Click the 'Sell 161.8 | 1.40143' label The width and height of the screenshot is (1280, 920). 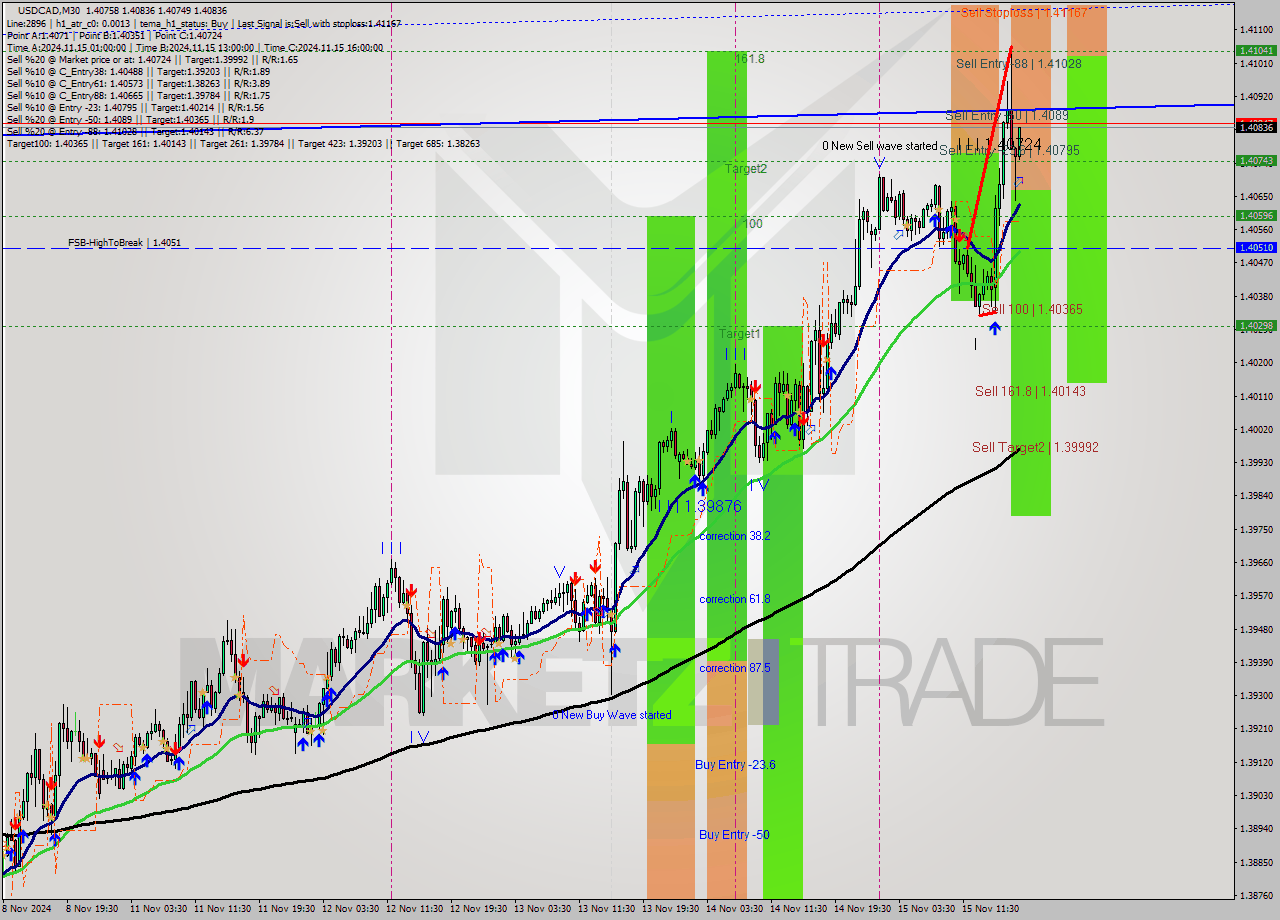1030,391
